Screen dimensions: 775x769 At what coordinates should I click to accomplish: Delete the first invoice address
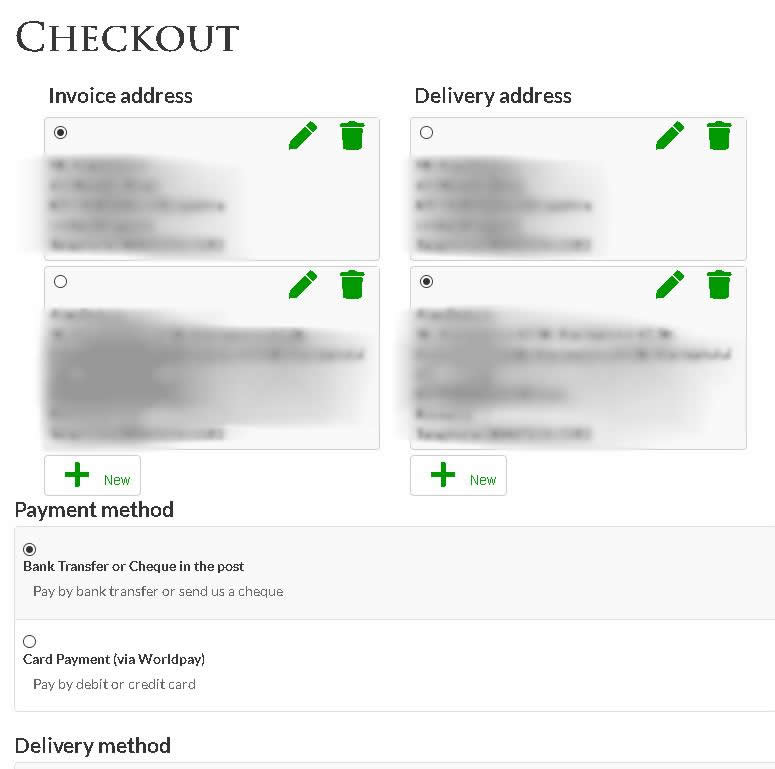click(352, 135)
